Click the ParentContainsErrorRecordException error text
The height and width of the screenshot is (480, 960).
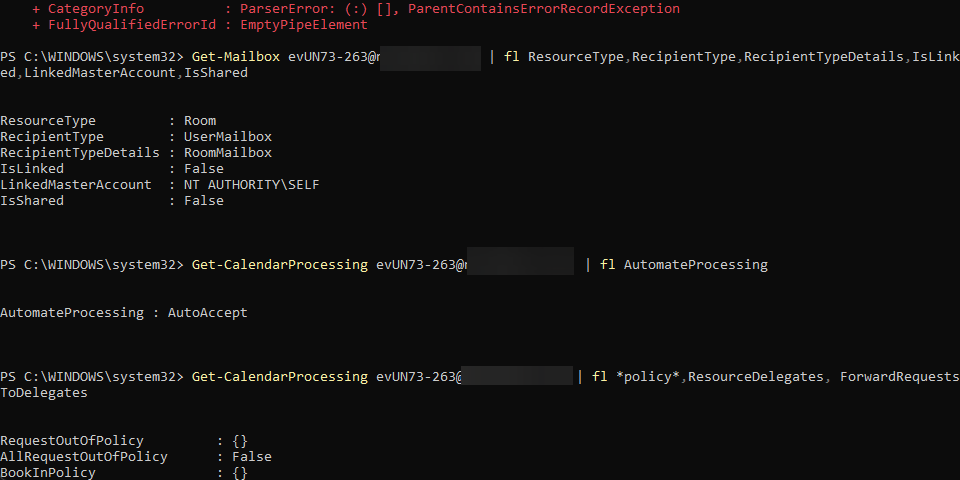click(544, 9)
